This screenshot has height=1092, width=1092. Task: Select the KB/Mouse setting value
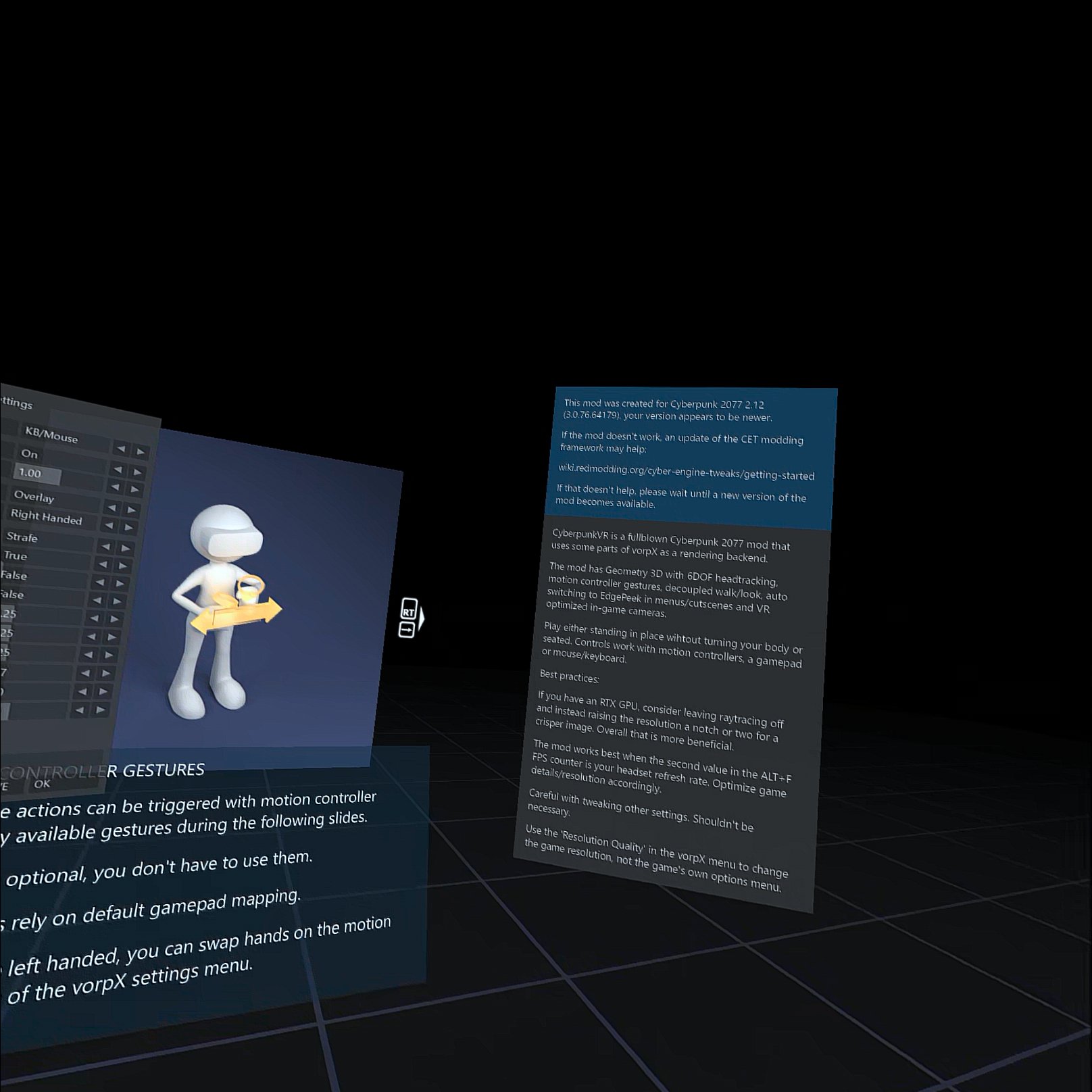tap(51, 434)
